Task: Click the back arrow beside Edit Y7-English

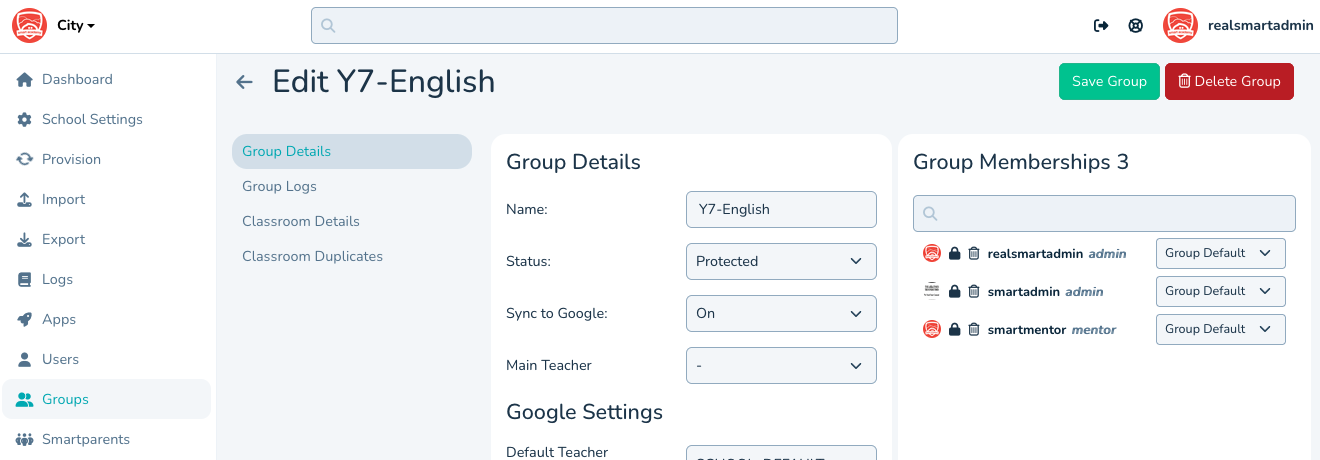Action: click(x=244, y=82)
